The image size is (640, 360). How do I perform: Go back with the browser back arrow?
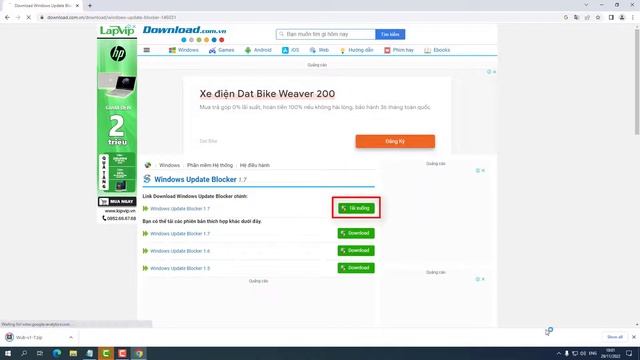click(7, 18)
